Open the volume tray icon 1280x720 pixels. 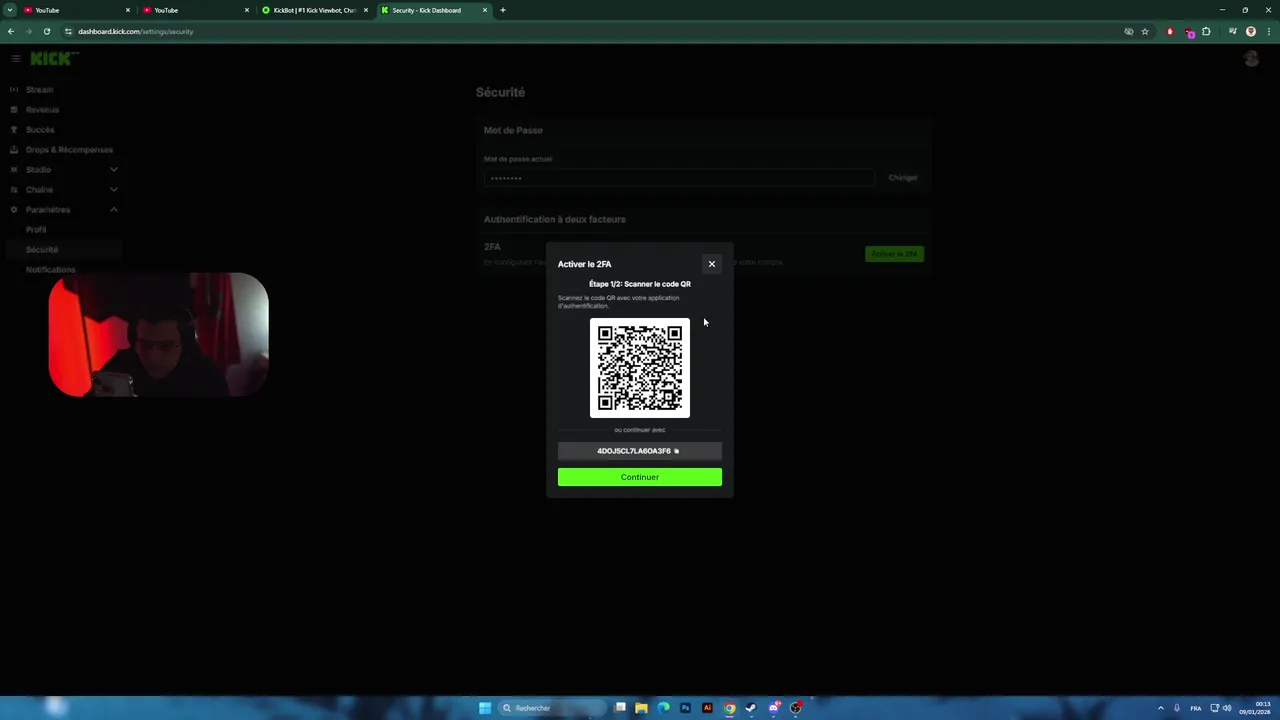click(x=1227, y=708)
